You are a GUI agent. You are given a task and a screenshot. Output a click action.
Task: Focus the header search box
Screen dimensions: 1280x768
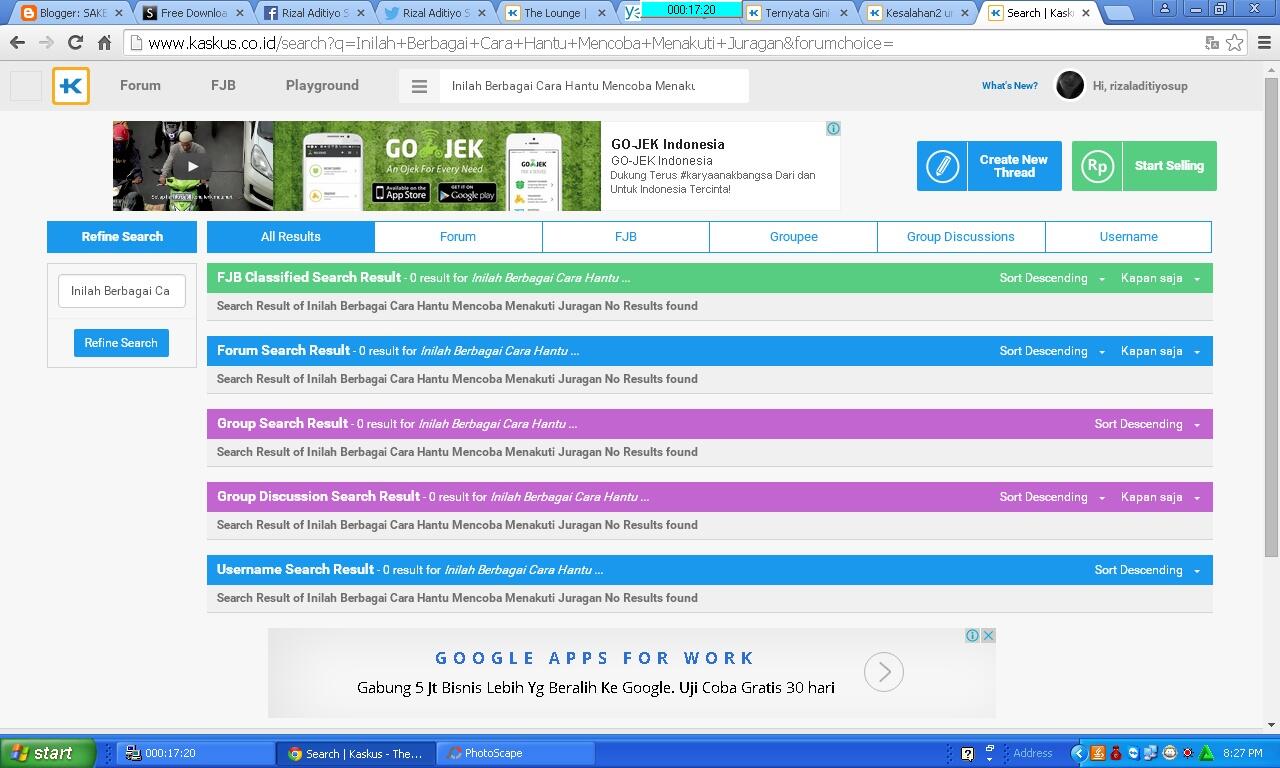[x=594, y=86]
